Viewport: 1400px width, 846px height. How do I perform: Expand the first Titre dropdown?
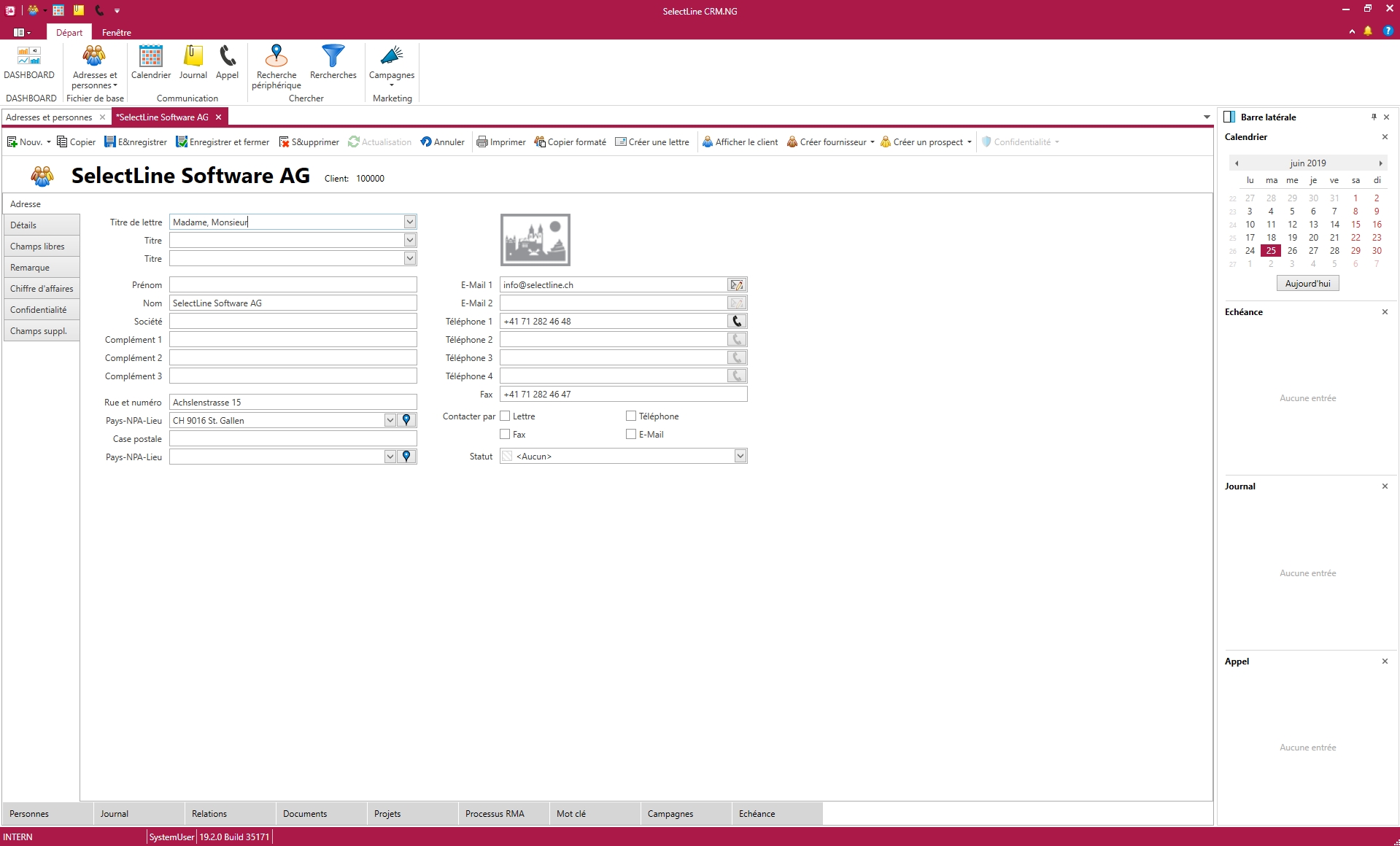coord(410,240)
